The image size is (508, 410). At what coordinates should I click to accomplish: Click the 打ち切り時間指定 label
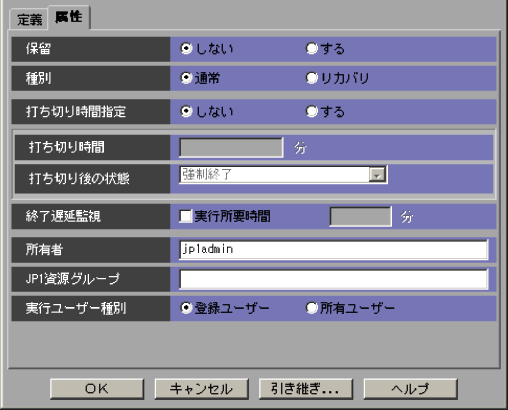(x=76, y=112)
